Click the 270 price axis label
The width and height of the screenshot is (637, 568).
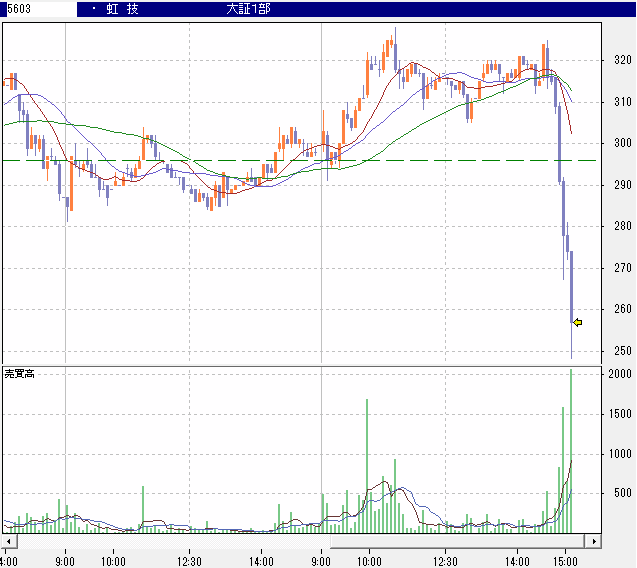[622, 268]
